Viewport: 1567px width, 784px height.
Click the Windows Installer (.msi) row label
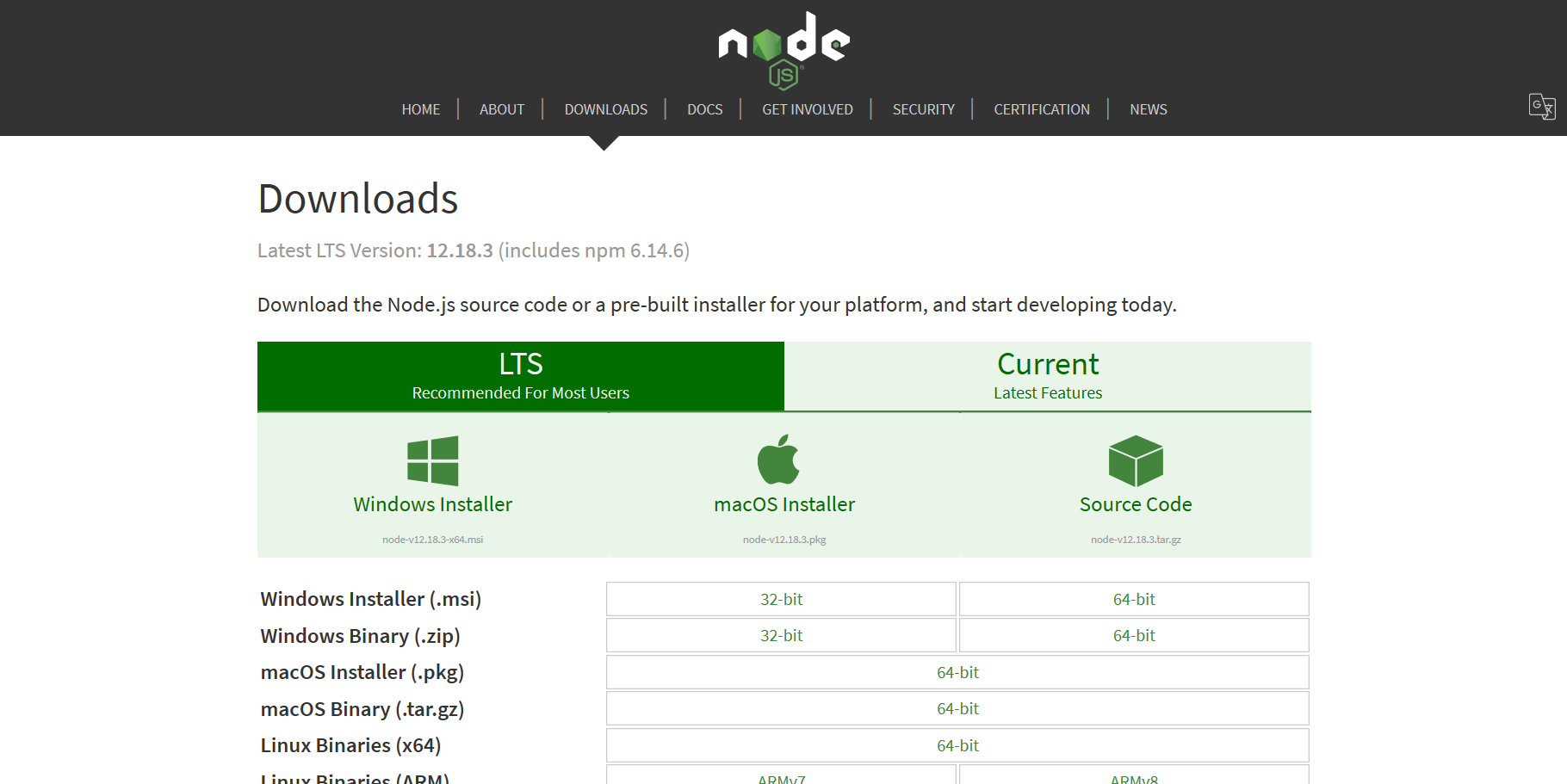coord(371,599)
